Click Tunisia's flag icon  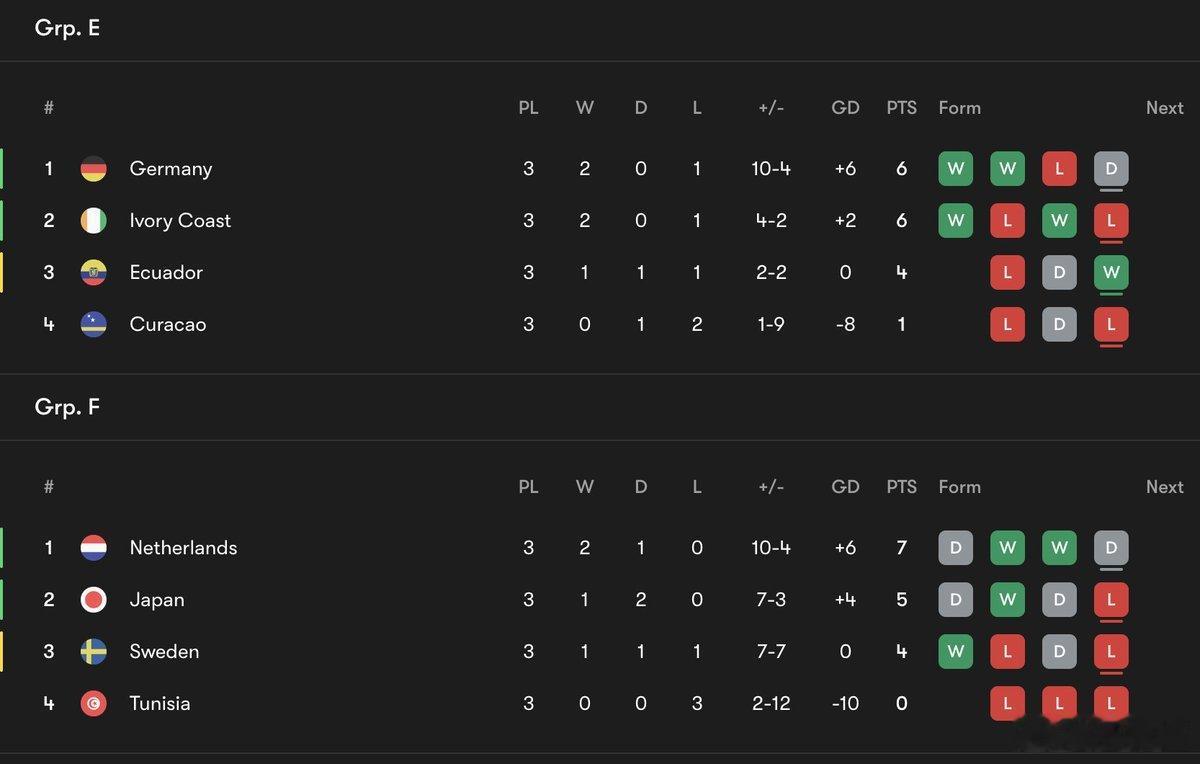(93, 704)
